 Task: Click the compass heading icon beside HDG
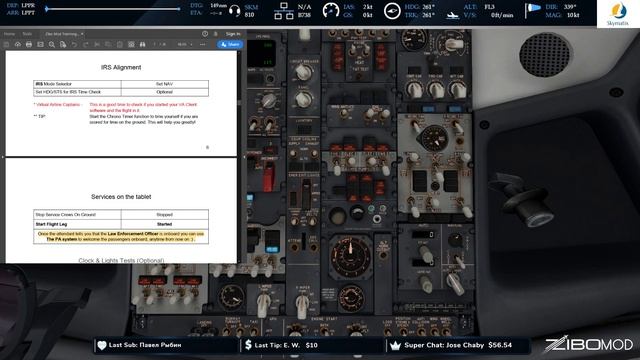click(392, 11)
